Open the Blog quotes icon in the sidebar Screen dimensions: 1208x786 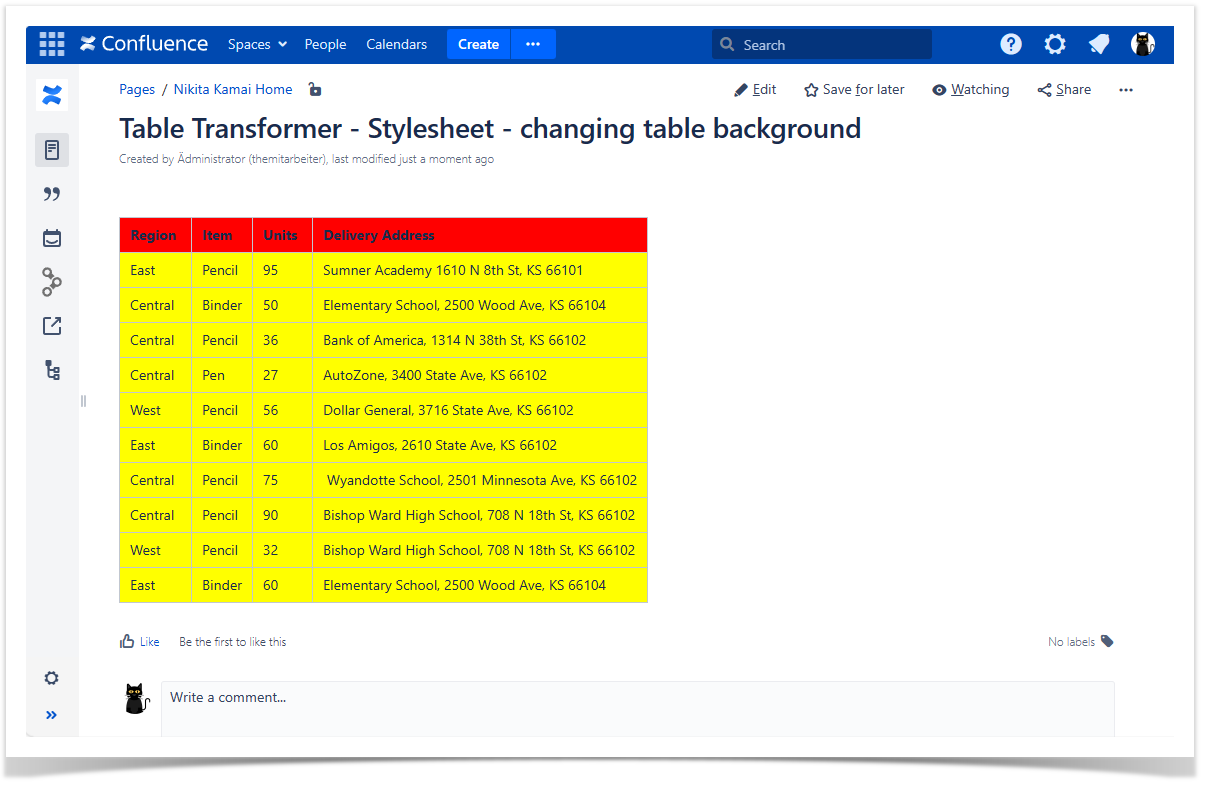[52, 194]
